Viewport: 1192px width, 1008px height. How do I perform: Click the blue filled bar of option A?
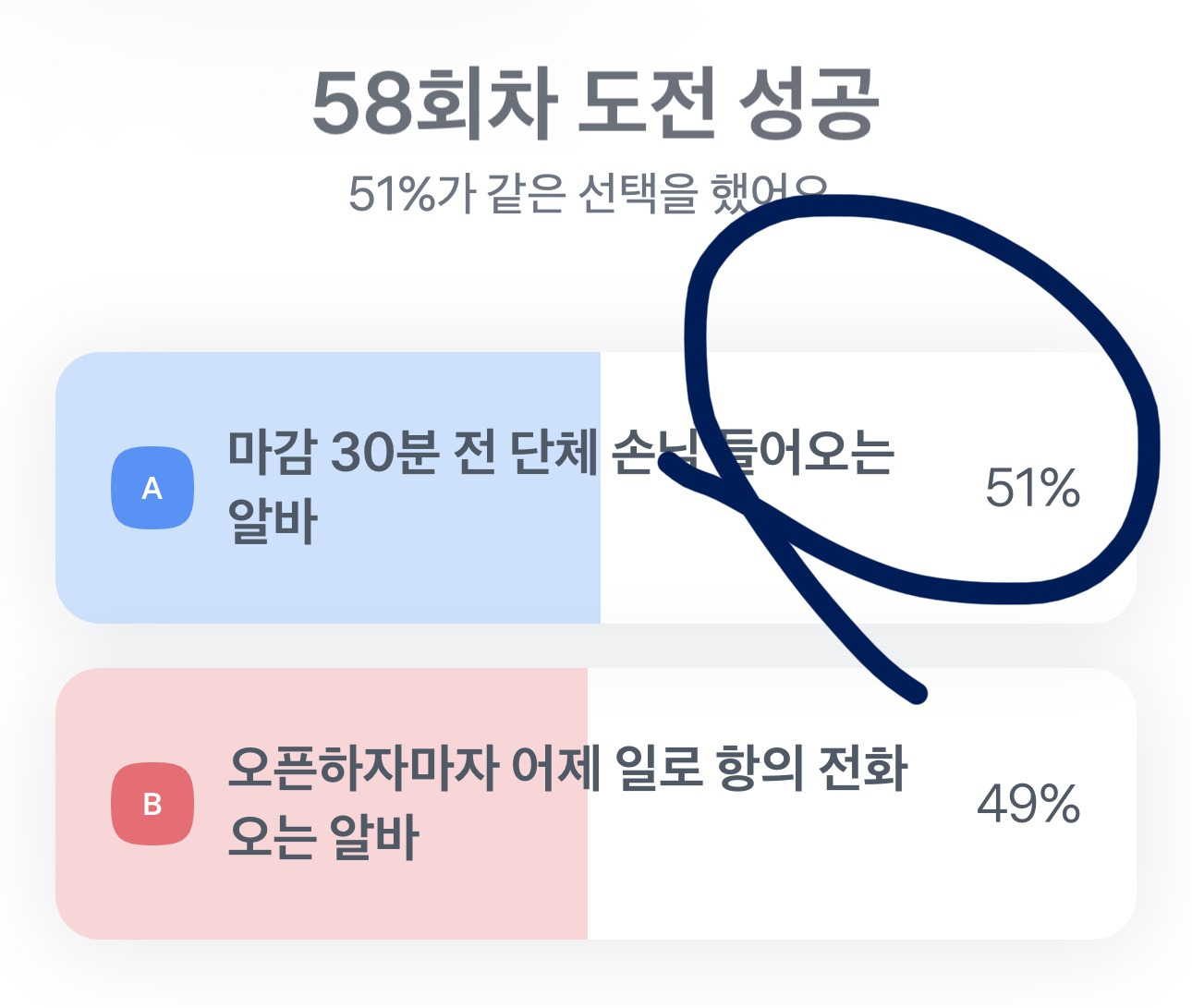click(370, 582)
